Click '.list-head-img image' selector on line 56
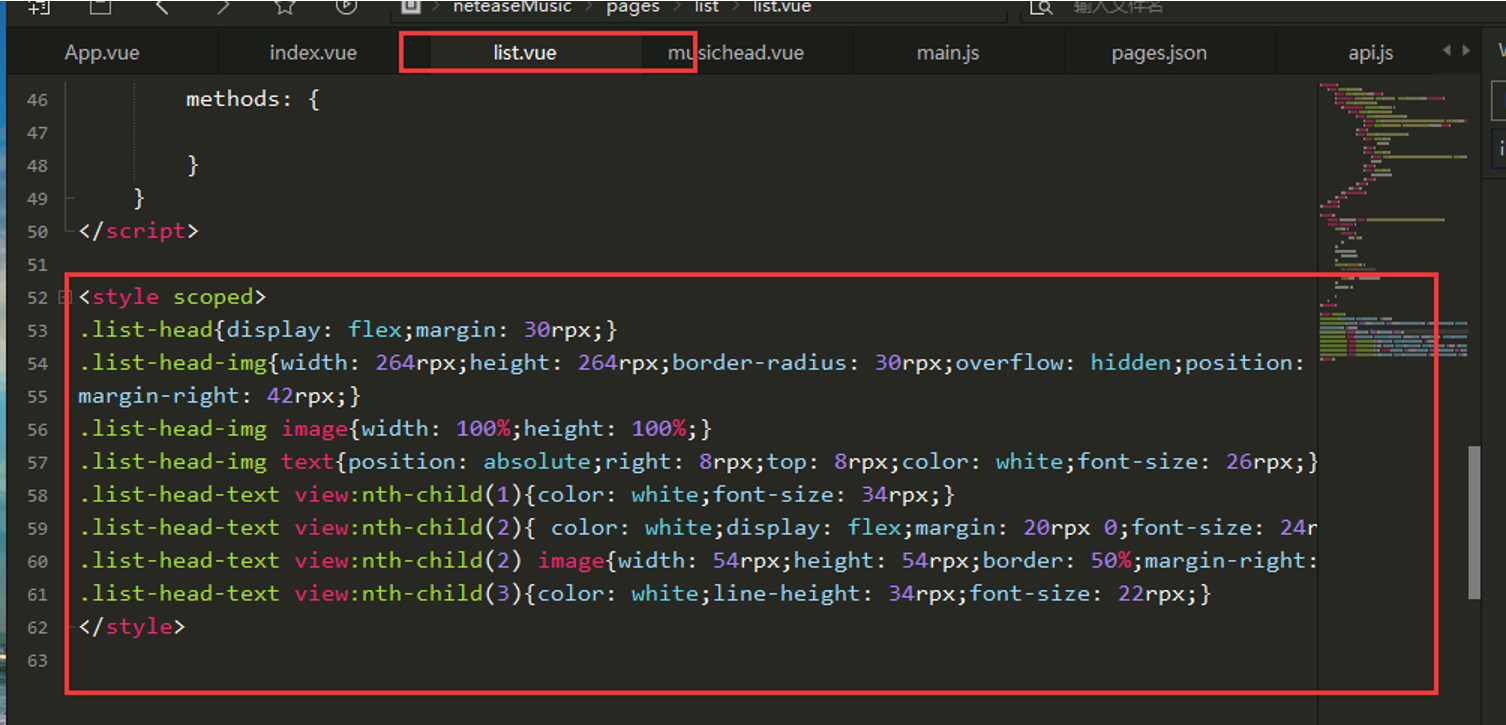This screenshot has width=1506, height=725. click(x=213, y=429)
